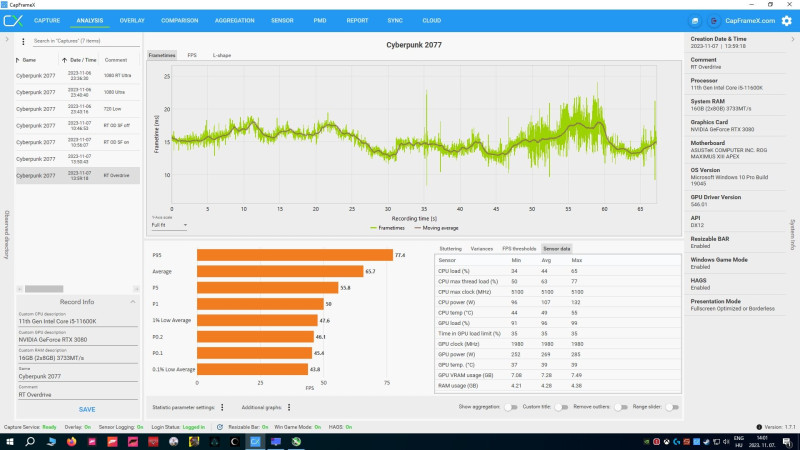Click the login icon beside CapFrameX.com
This screenshot has width=800, height=450.
(x=714, y=21)
